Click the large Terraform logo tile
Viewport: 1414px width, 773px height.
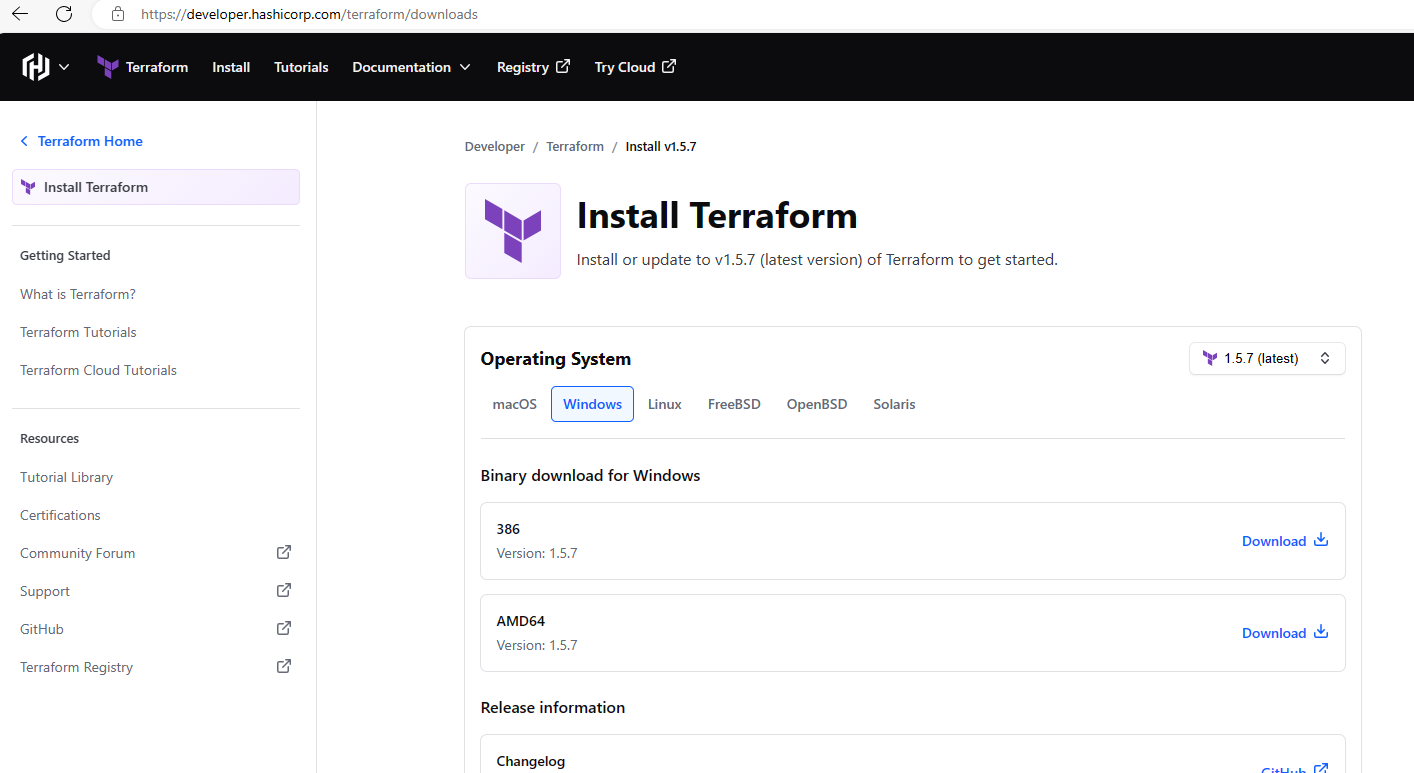point(513,231)
